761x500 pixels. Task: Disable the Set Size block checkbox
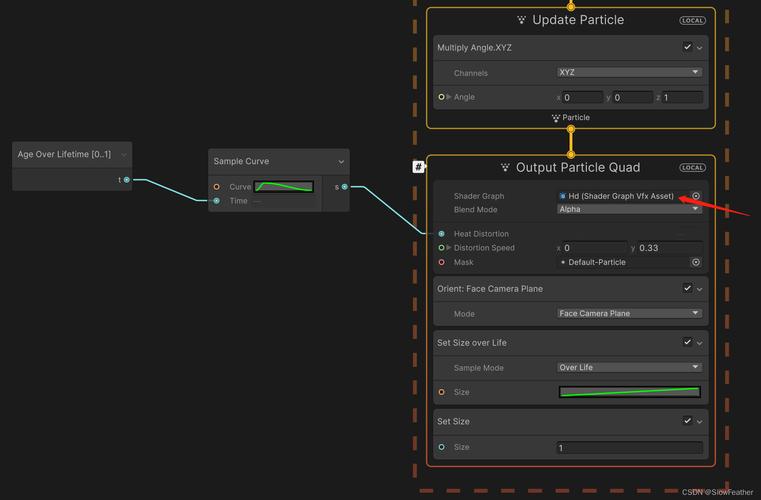(x=687, y=420)
